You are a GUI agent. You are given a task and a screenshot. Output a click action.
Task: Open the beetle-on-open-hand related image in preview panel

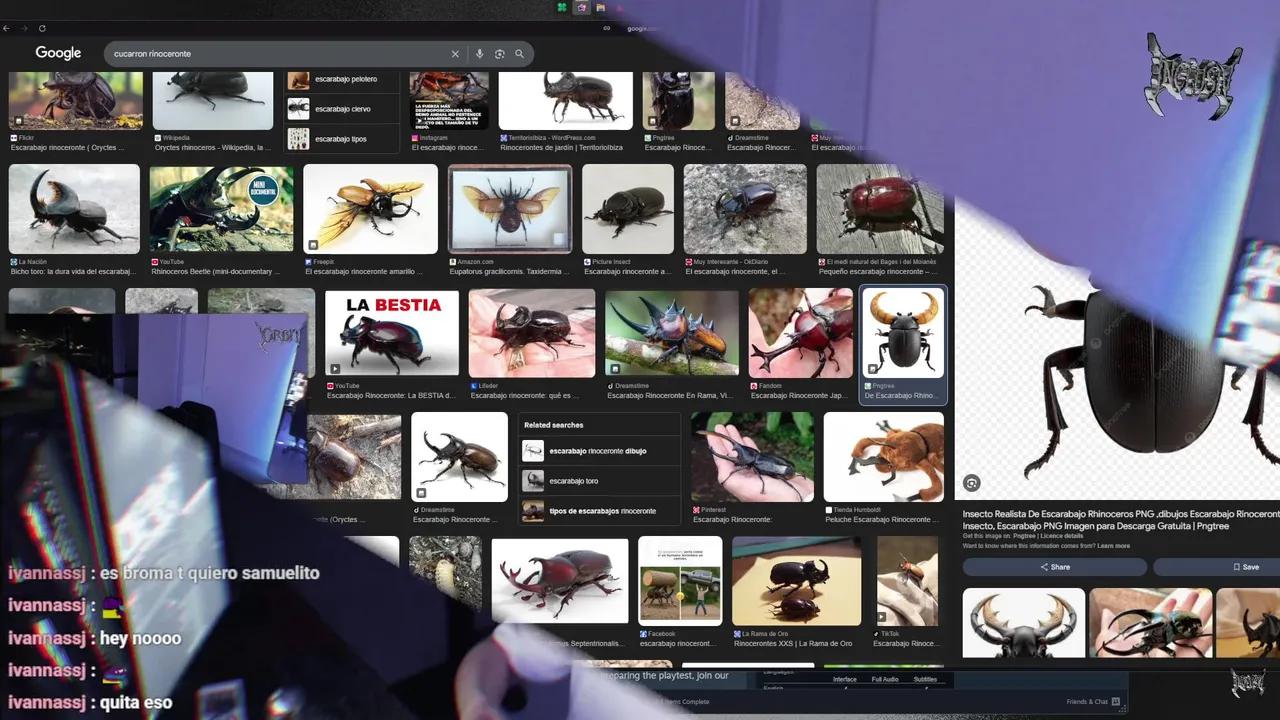(x=1150, y=623)
